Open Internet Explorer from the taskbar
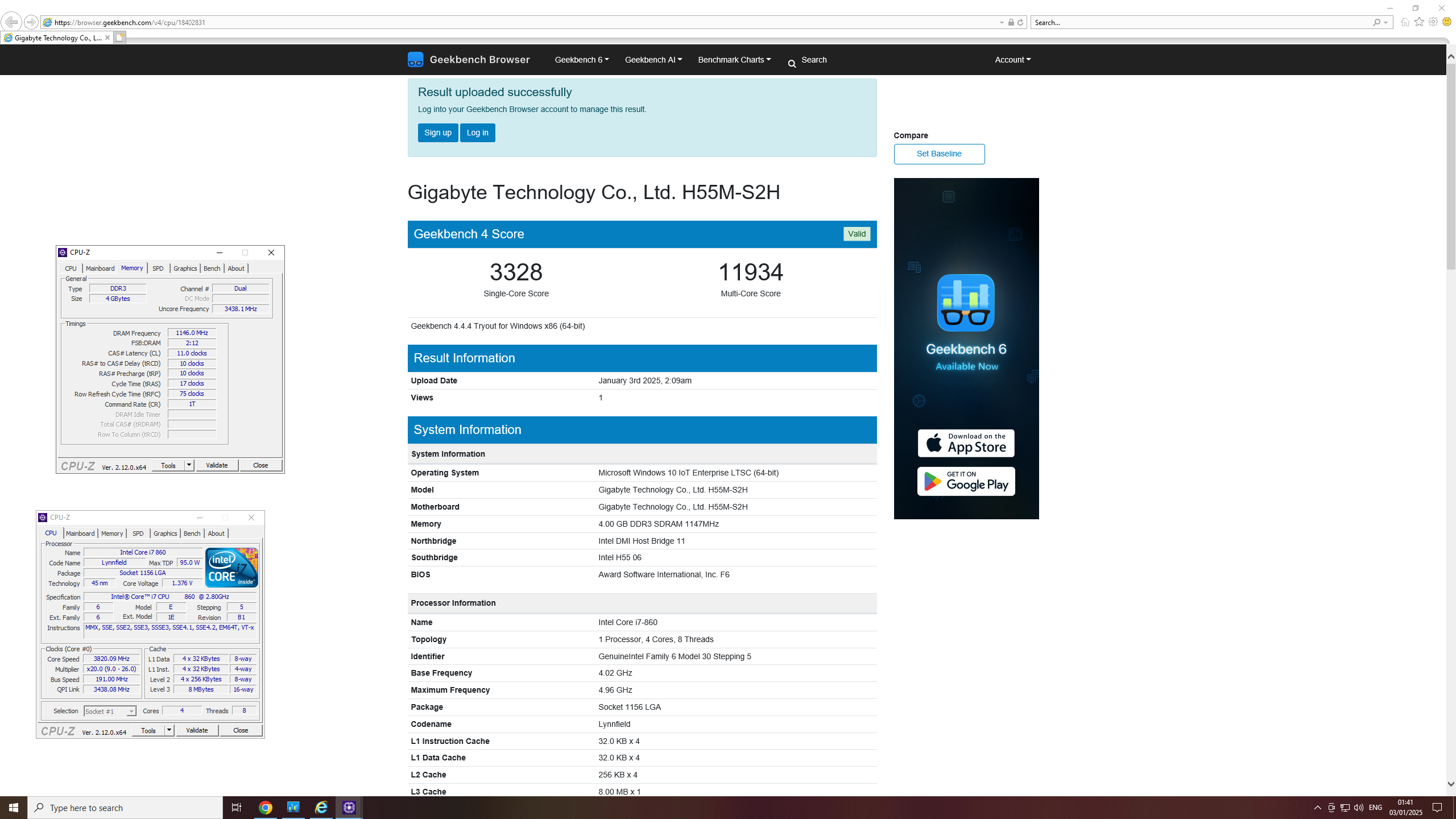Screen dimensions: 1456x819 point(321,808)
